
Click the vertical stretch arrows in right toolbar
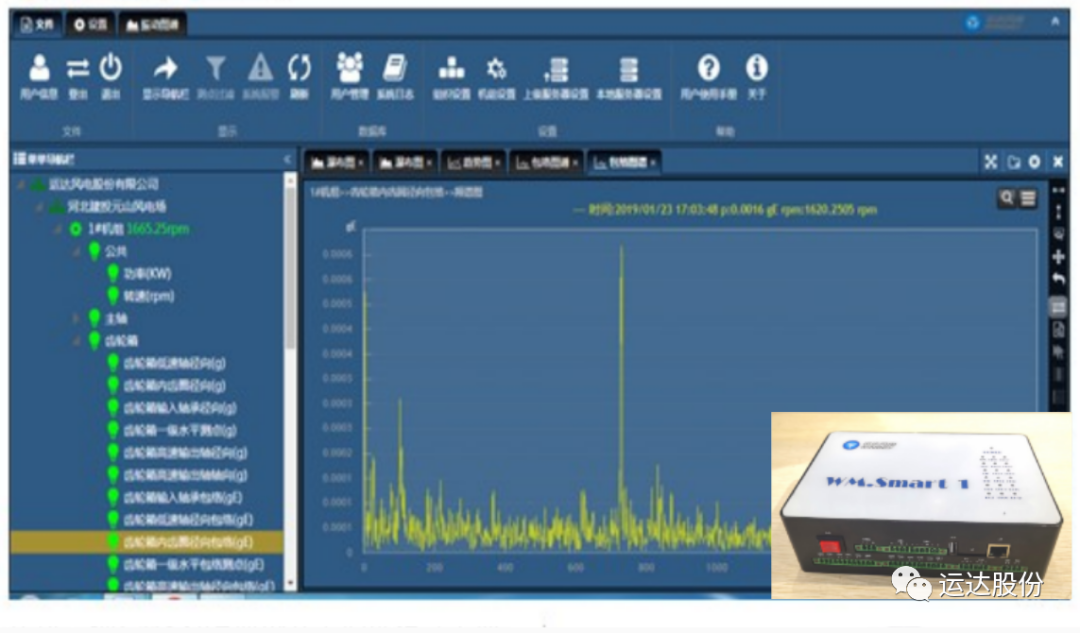(1059, 212)
